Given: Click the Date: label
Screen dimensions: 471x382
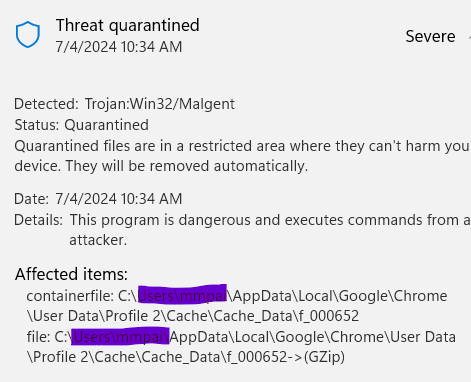Looking at the screenshot, I should (x=31, y=199).
